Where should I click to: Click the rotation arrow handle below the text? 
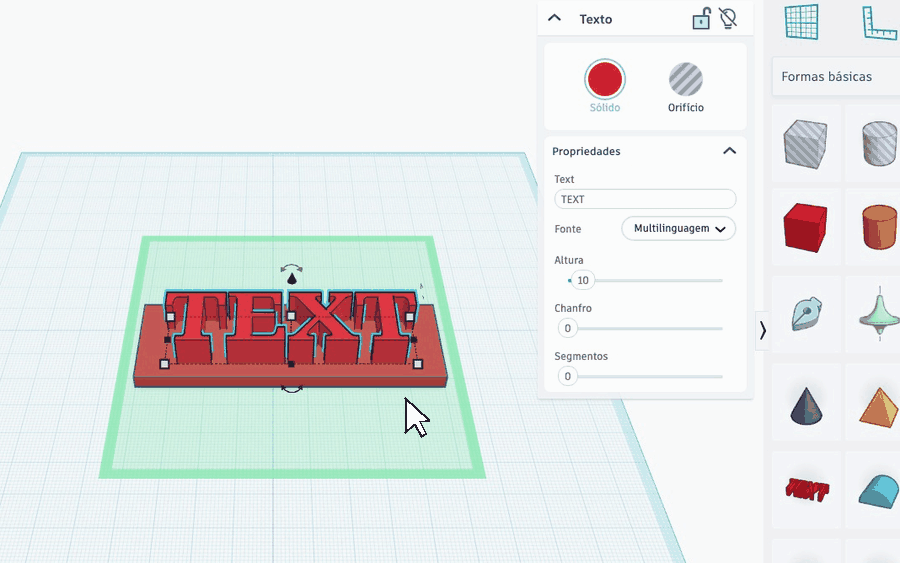292,390
